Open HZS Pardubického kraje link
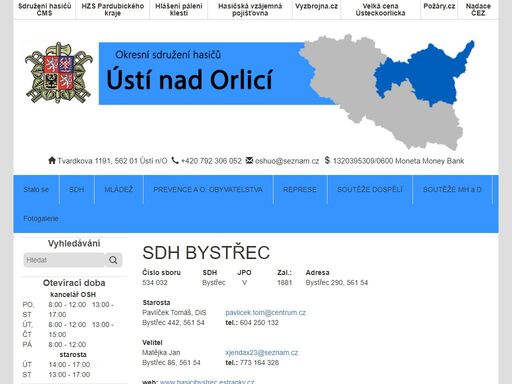 pos(113,9)
